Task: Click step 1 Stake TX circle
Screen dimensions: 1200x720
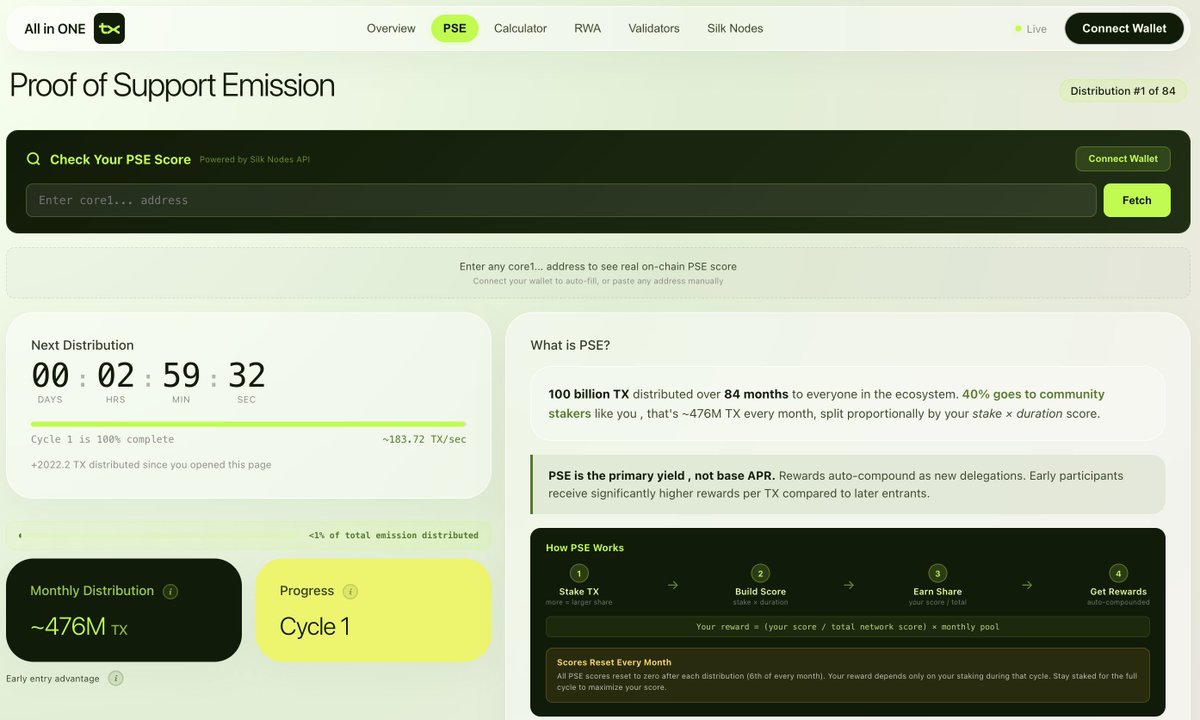Action: click(580, 573)
